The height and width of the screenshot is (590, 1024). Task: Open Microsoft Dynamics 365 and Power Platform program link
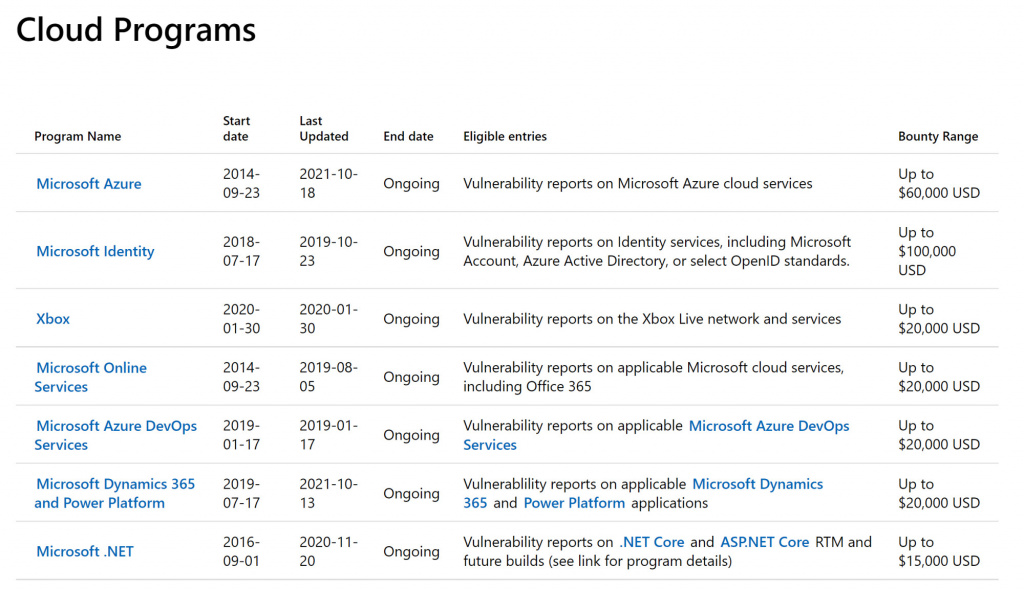(115, 493)
